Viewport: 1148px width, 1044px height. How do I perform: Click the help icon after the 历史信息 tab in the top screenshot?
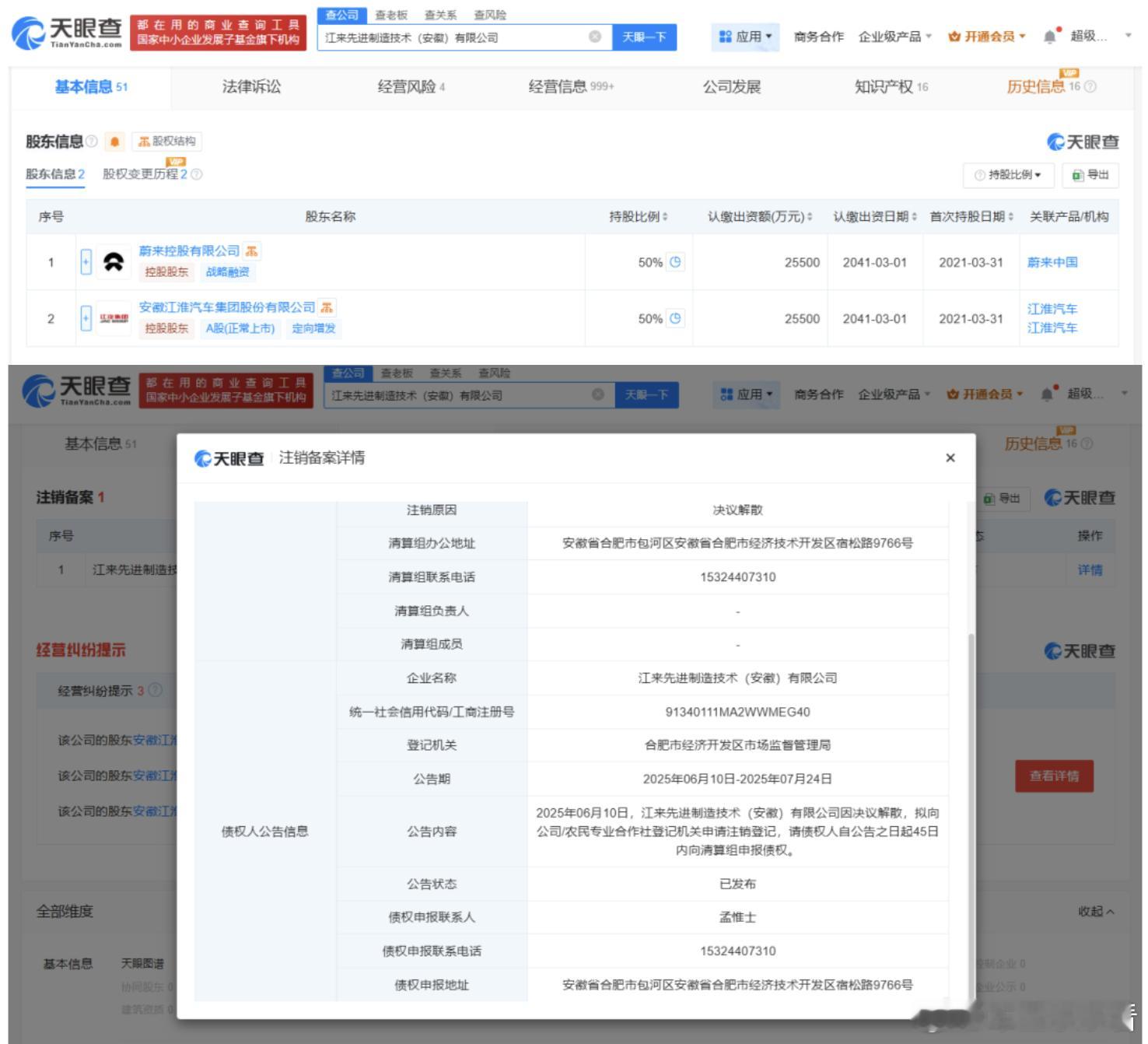(1090, 86)
